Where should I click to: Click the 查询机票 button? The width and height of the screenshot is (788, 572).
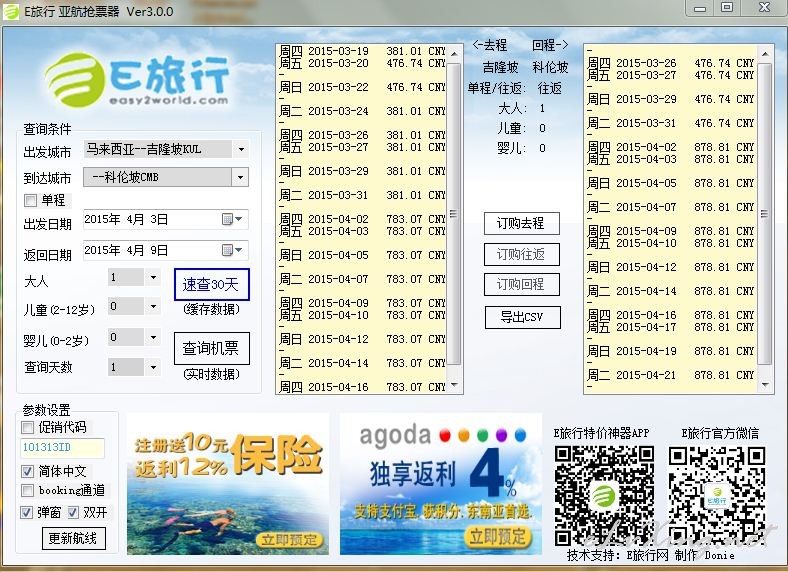tap(212, 348)
